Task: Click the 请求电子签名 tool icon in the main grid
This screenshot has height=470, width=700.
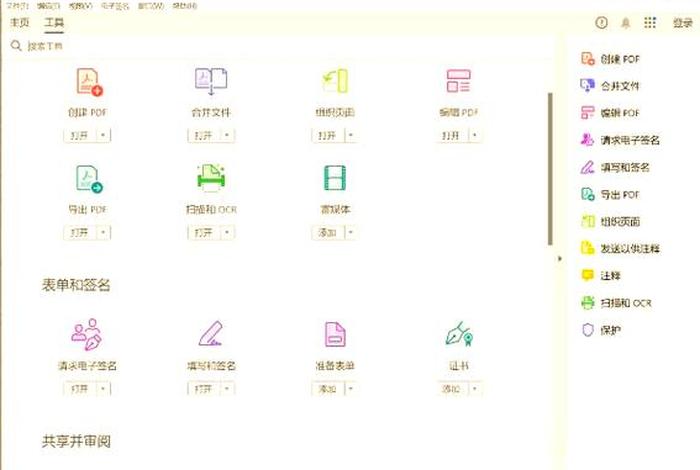Action: click(x=87, y=334)
